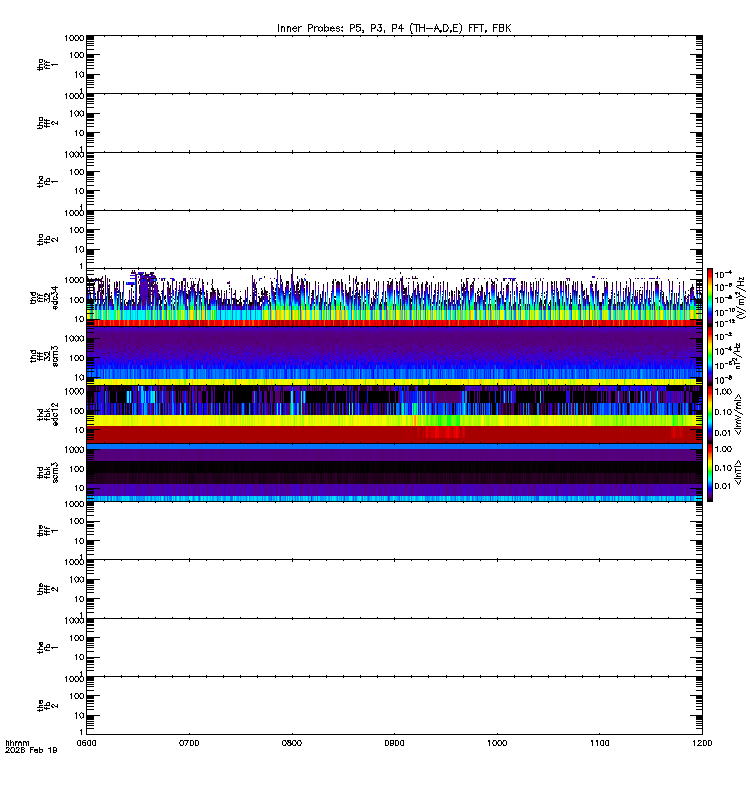
Task: Click the "the fb 1" panel label
Action: [x=47, y=647]
